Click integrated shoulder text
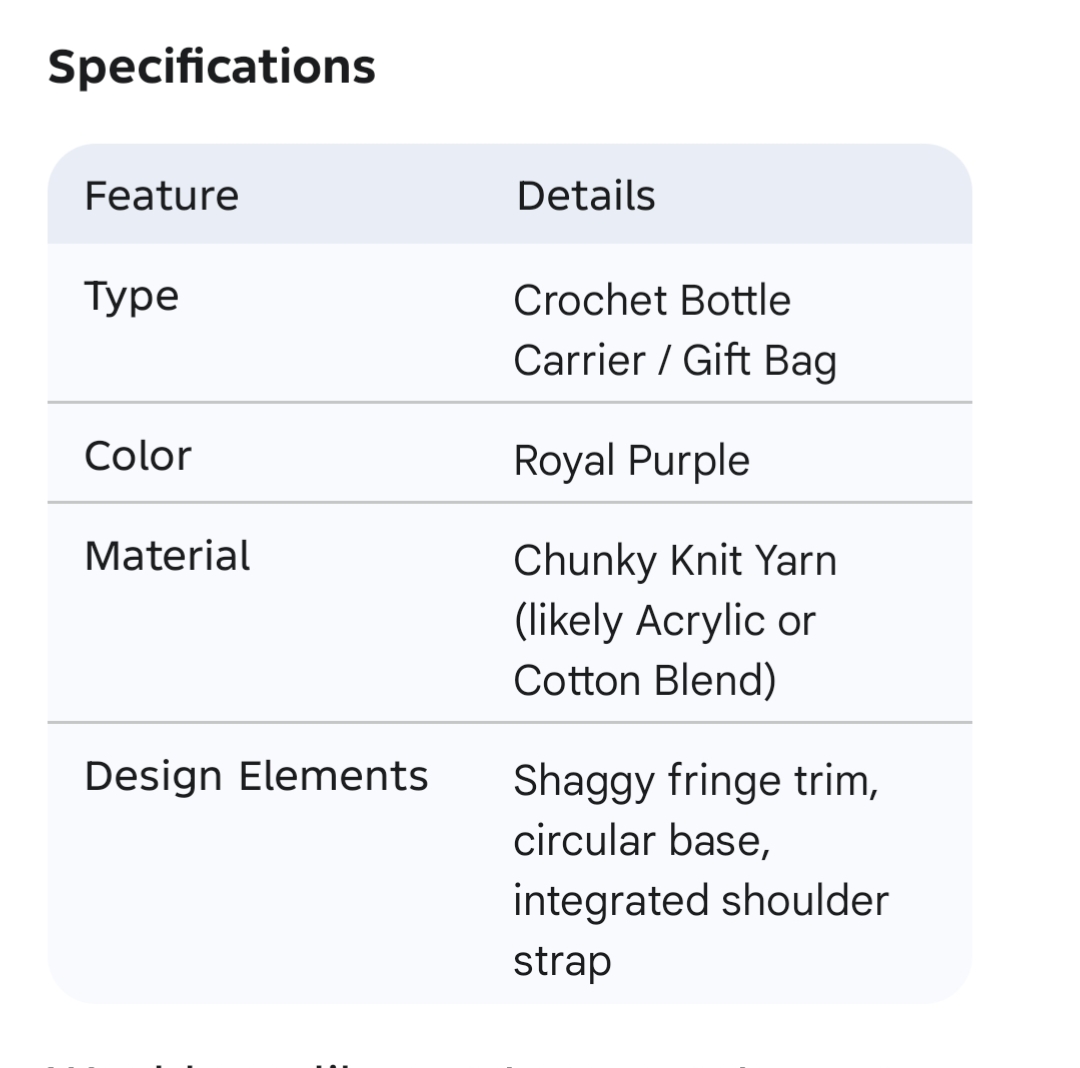Screen dimensions: 1080x1068 click(700, 901)
